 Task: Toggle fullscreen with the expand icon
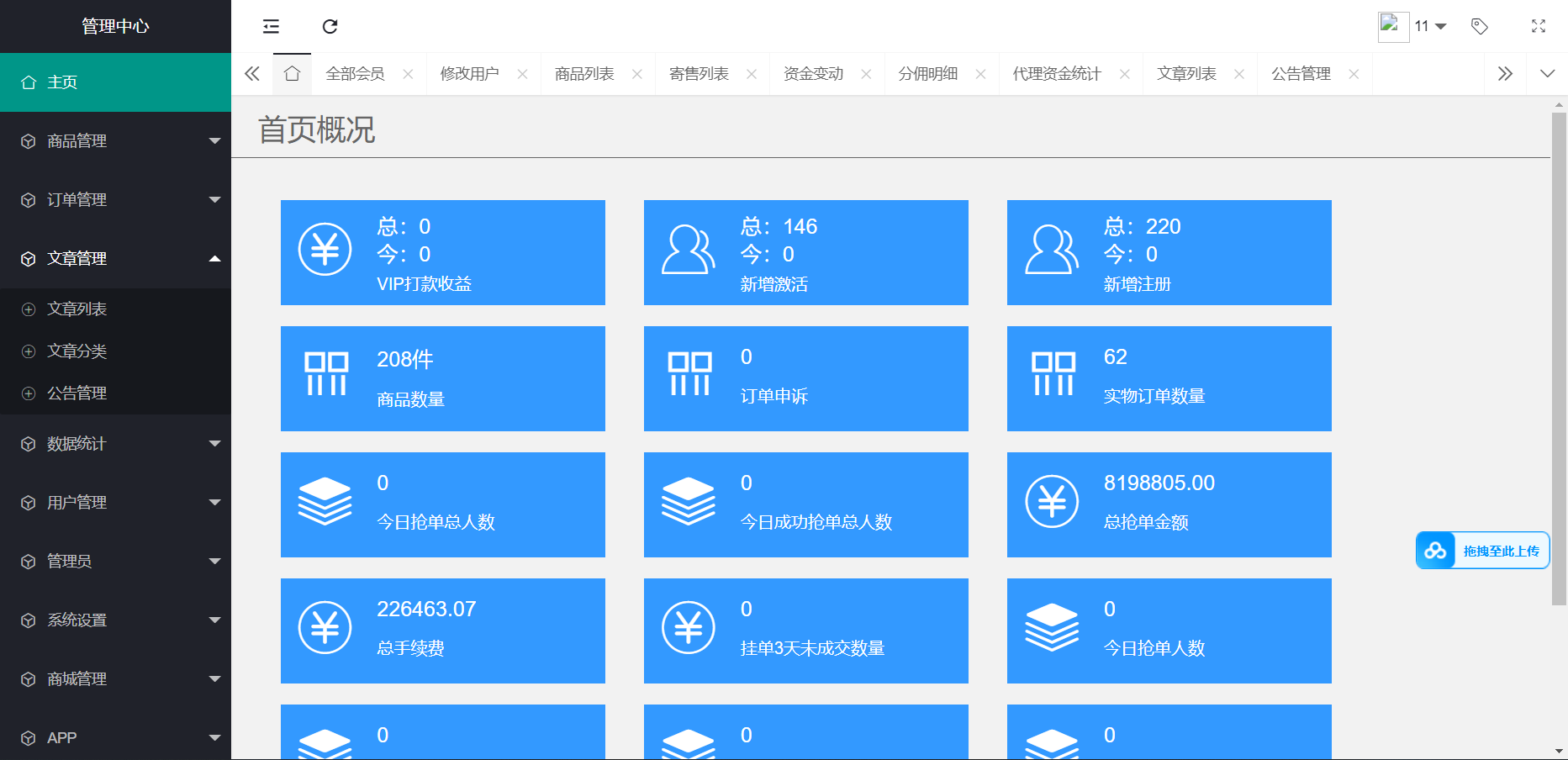pos(1539,27)
